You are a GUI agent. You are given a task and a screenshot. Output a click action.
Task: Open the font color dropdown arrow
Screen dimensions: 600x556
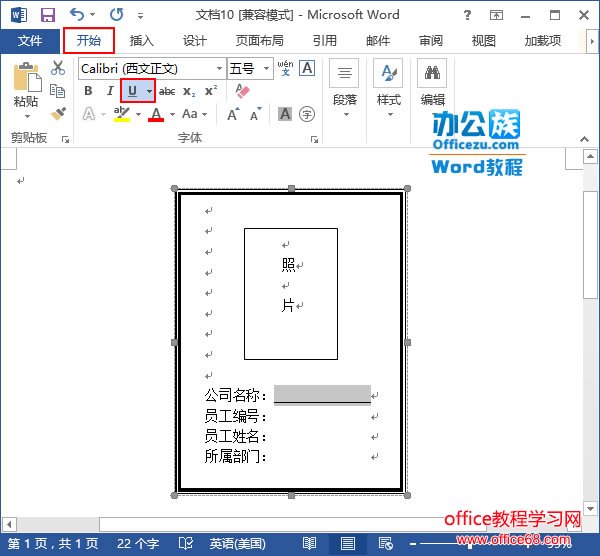[173, 114]
